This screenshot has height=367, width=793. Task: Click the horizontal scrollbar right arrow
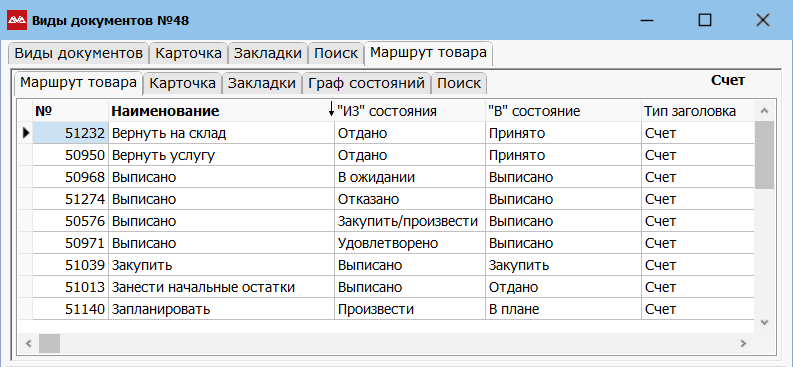(743, 343)
